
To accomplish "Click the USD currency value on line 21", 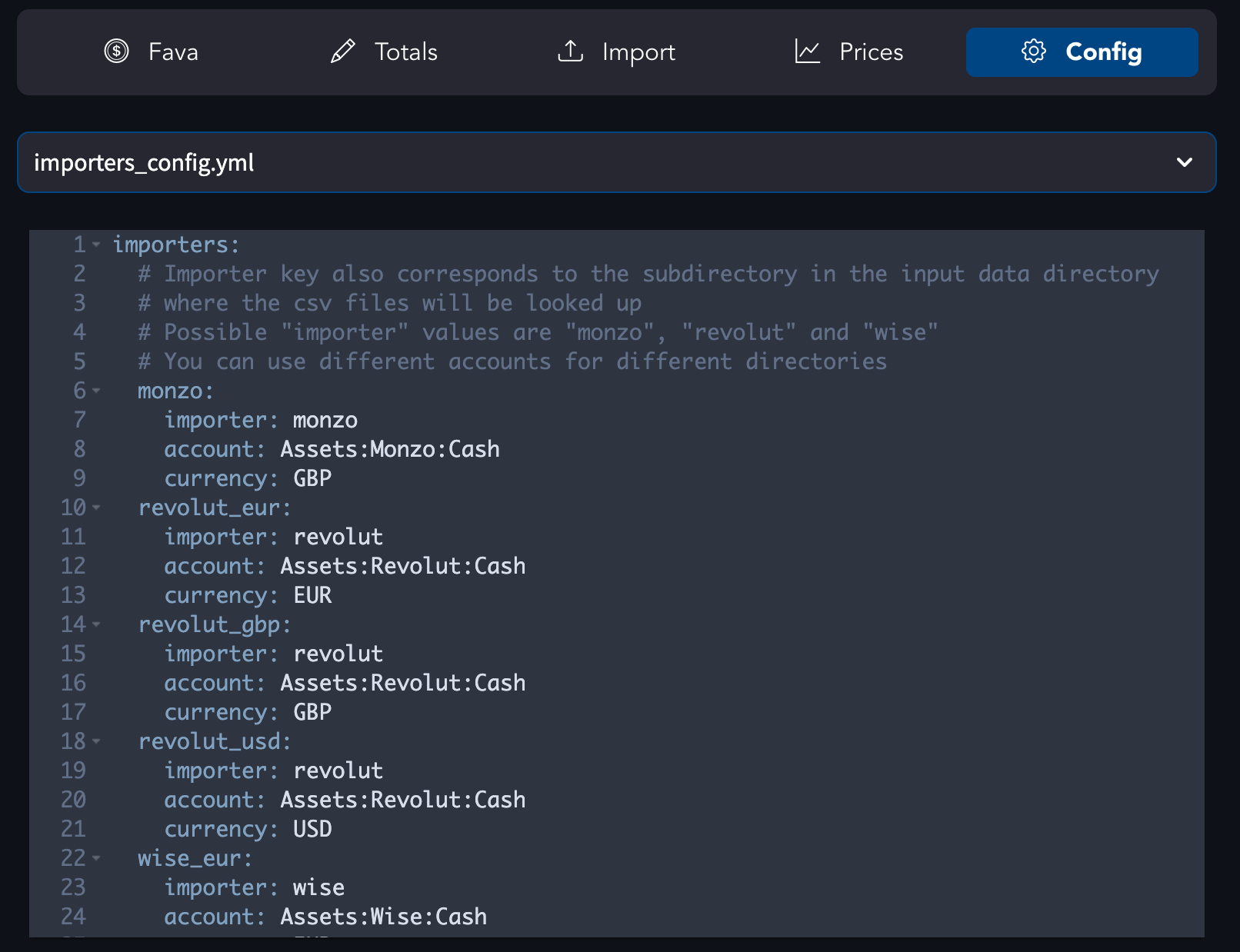I will pos(312,829).
